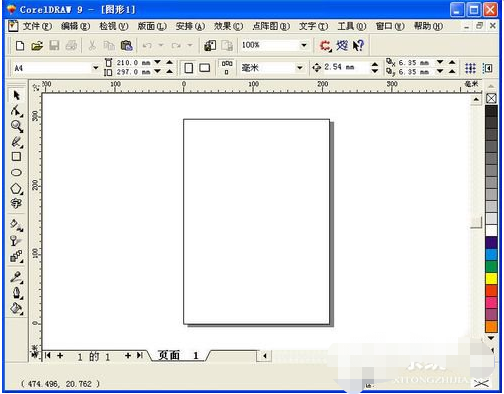
Task: Click the Print icon
Action: click(71, 46)
